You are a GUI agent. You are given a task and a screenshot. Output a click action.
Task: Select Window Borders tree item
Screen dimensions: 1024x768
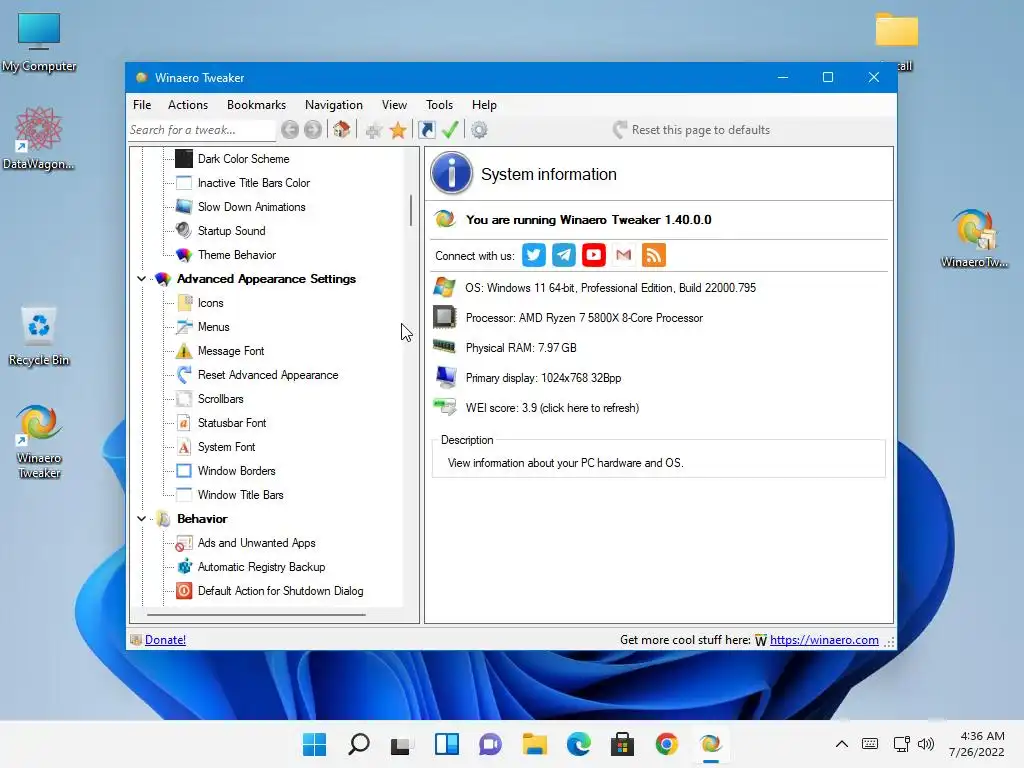pos(236,471)
